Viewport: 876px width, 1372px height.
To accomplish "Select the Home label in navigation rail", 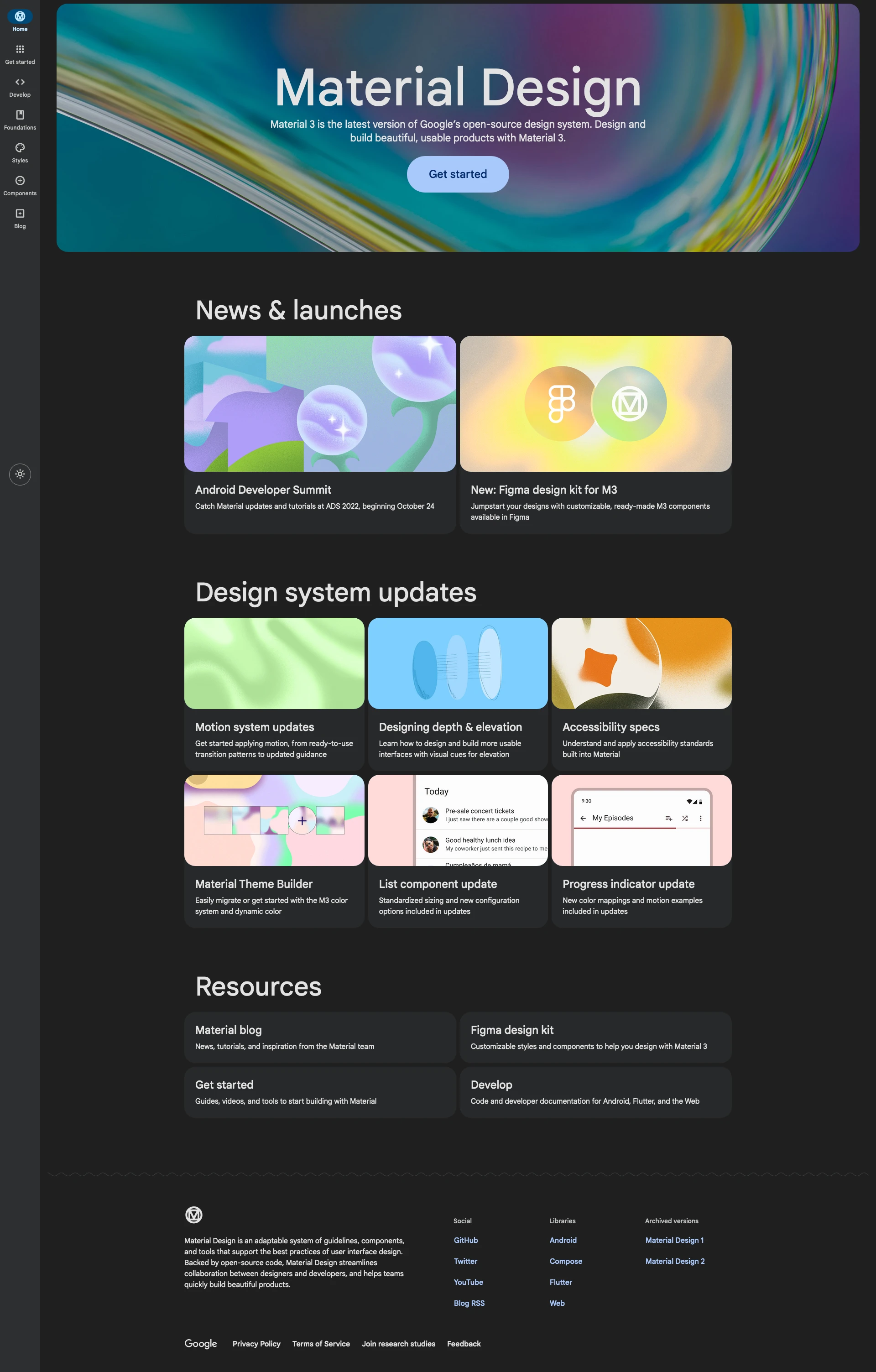I will 20,29.
